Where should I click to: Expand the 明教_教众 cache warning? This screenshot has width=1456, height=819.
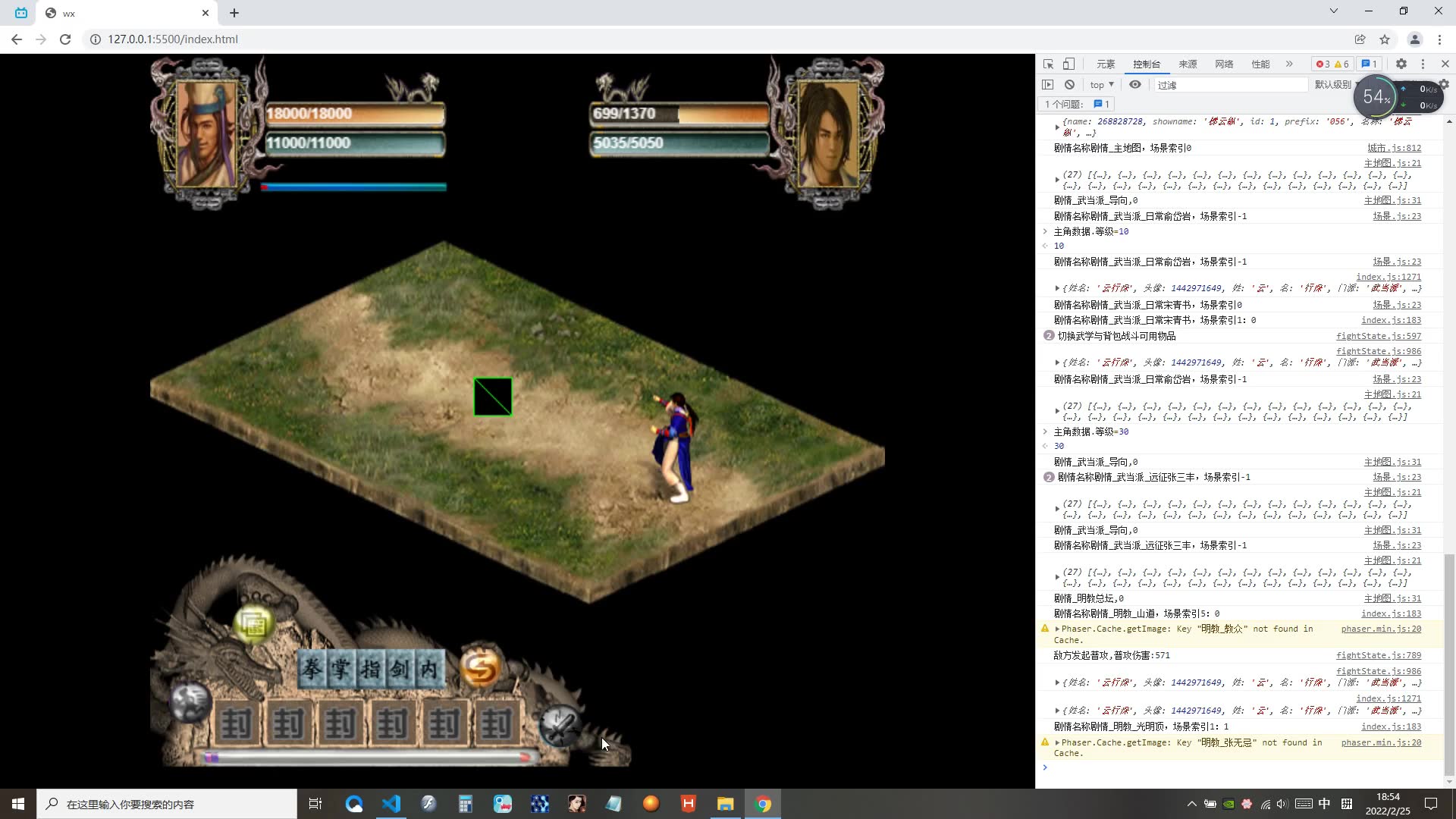[1057, 629]
